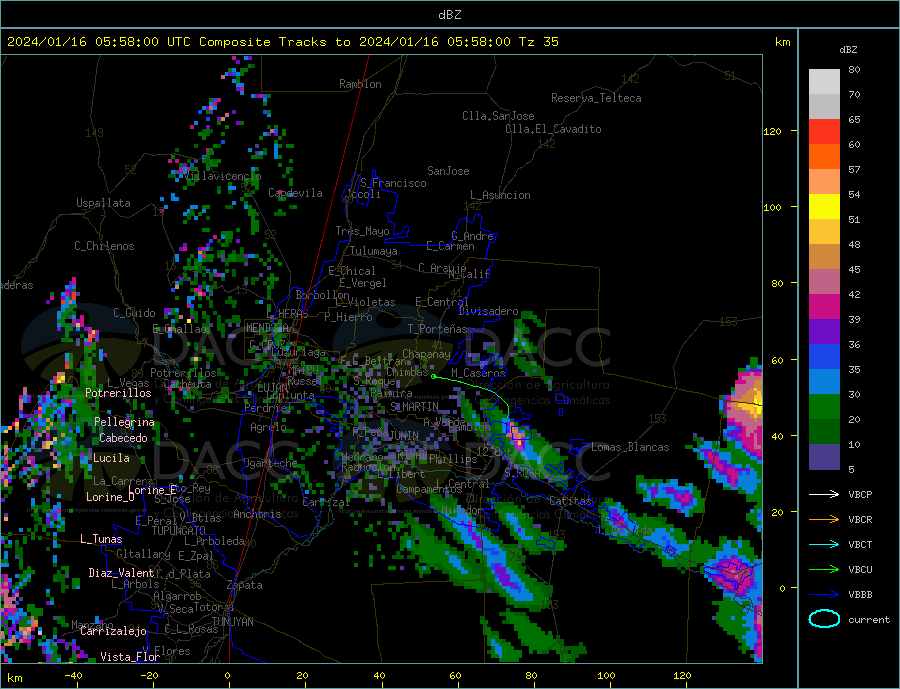Click the 'dBZ' title at window top
Viewport: 900px width, 689px height.
tap(449, 15)
